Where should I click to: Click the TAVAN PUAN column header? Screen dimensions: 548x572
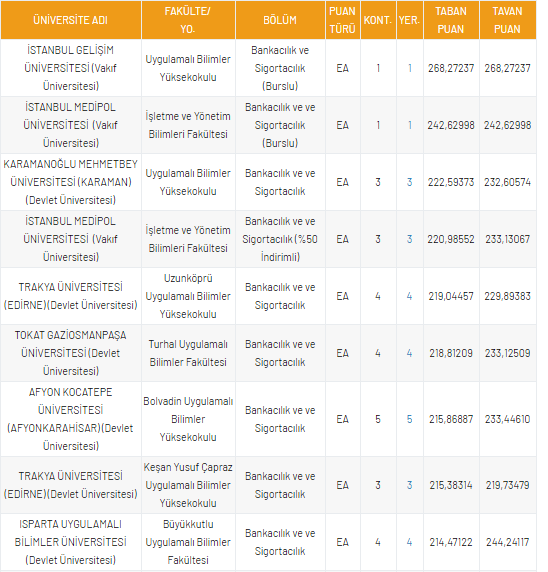tap(508, 20)
